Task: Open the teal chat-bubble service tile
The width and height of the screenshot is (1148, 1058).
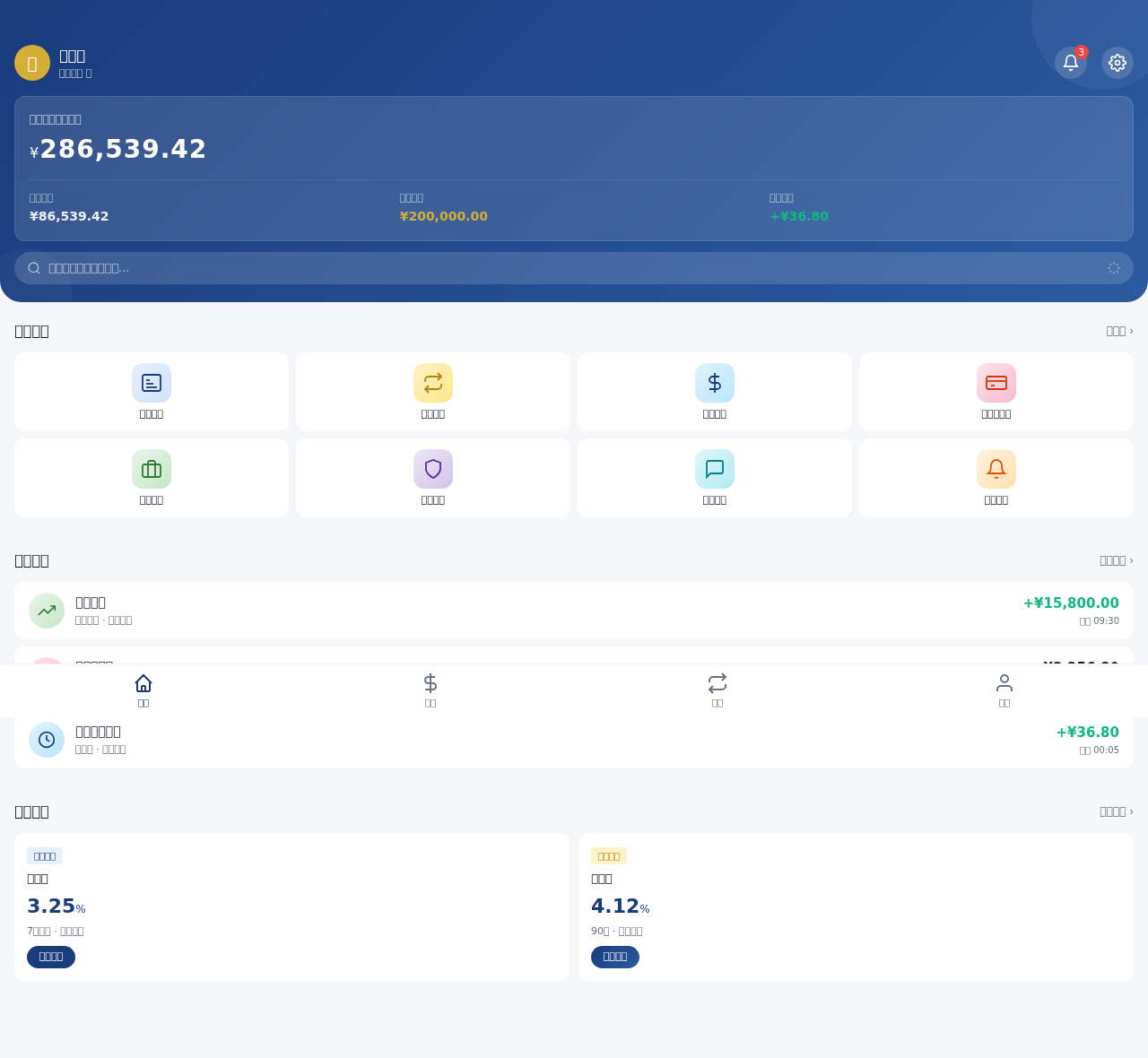Action: 715,478
